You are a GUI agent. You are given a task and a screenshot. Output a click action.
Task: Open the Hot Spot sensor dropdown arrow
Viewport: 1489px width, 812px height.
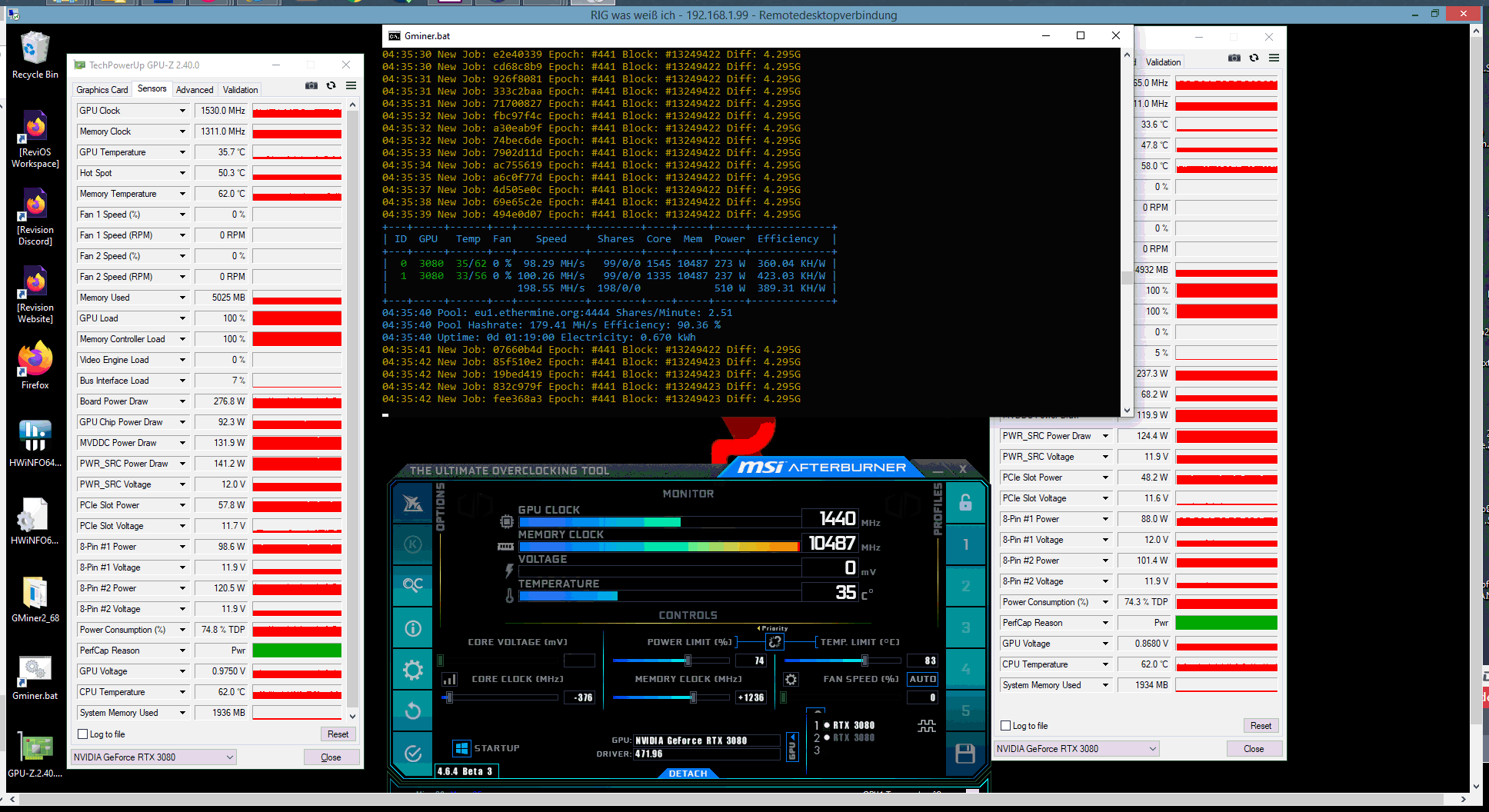182,173
